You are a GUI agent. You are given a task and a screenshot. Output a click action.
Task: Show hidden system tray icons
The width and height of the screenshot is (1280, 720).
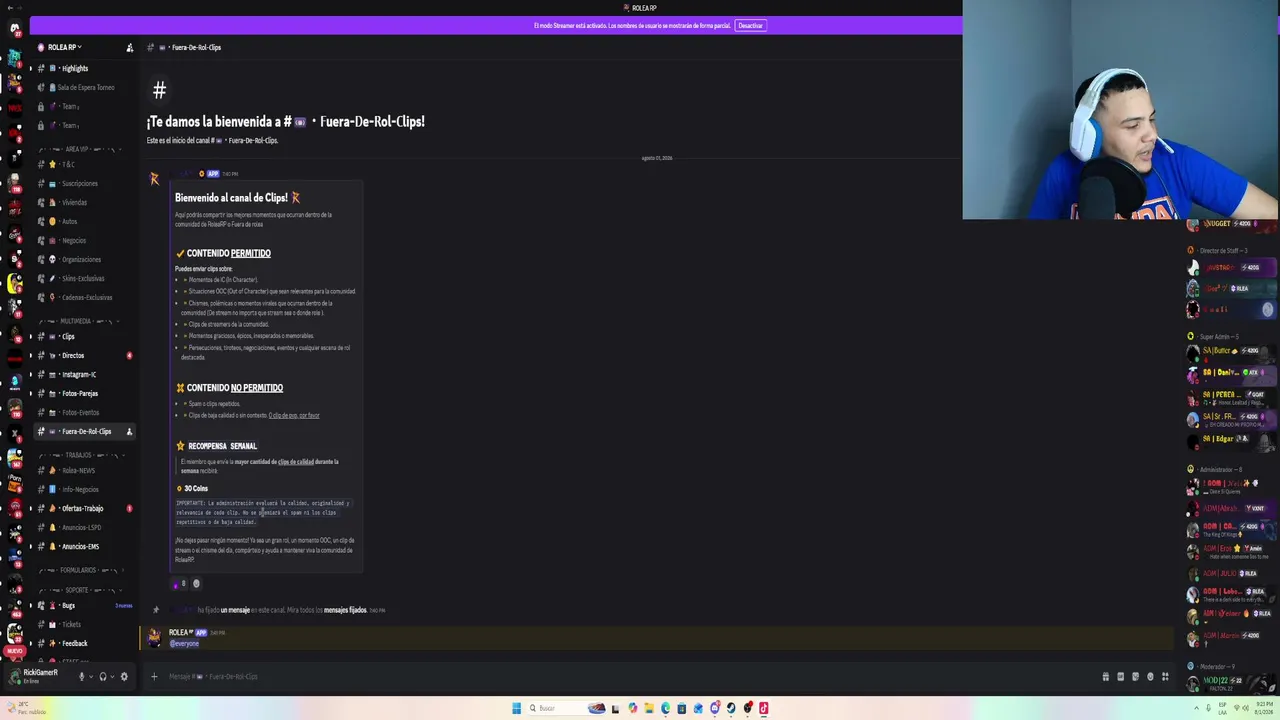[x=1196, y=708]
